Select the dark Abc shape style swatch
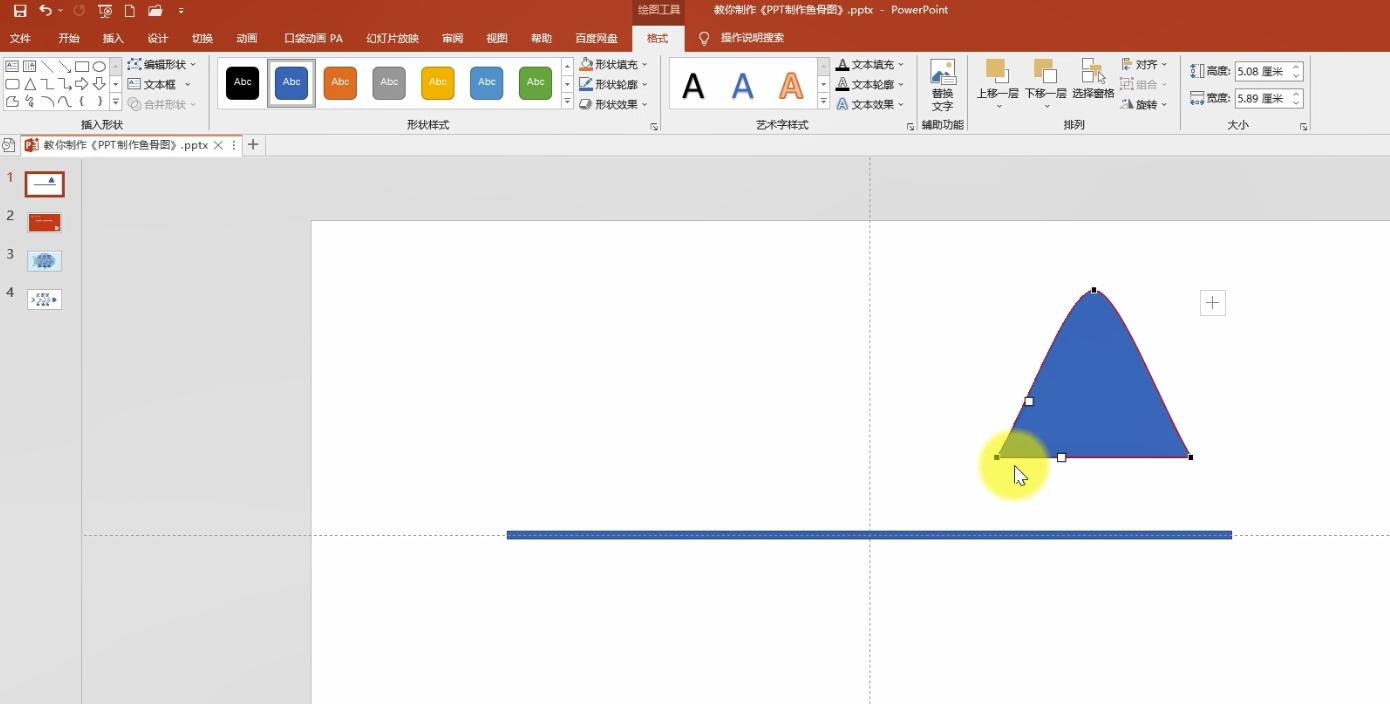 242,83
